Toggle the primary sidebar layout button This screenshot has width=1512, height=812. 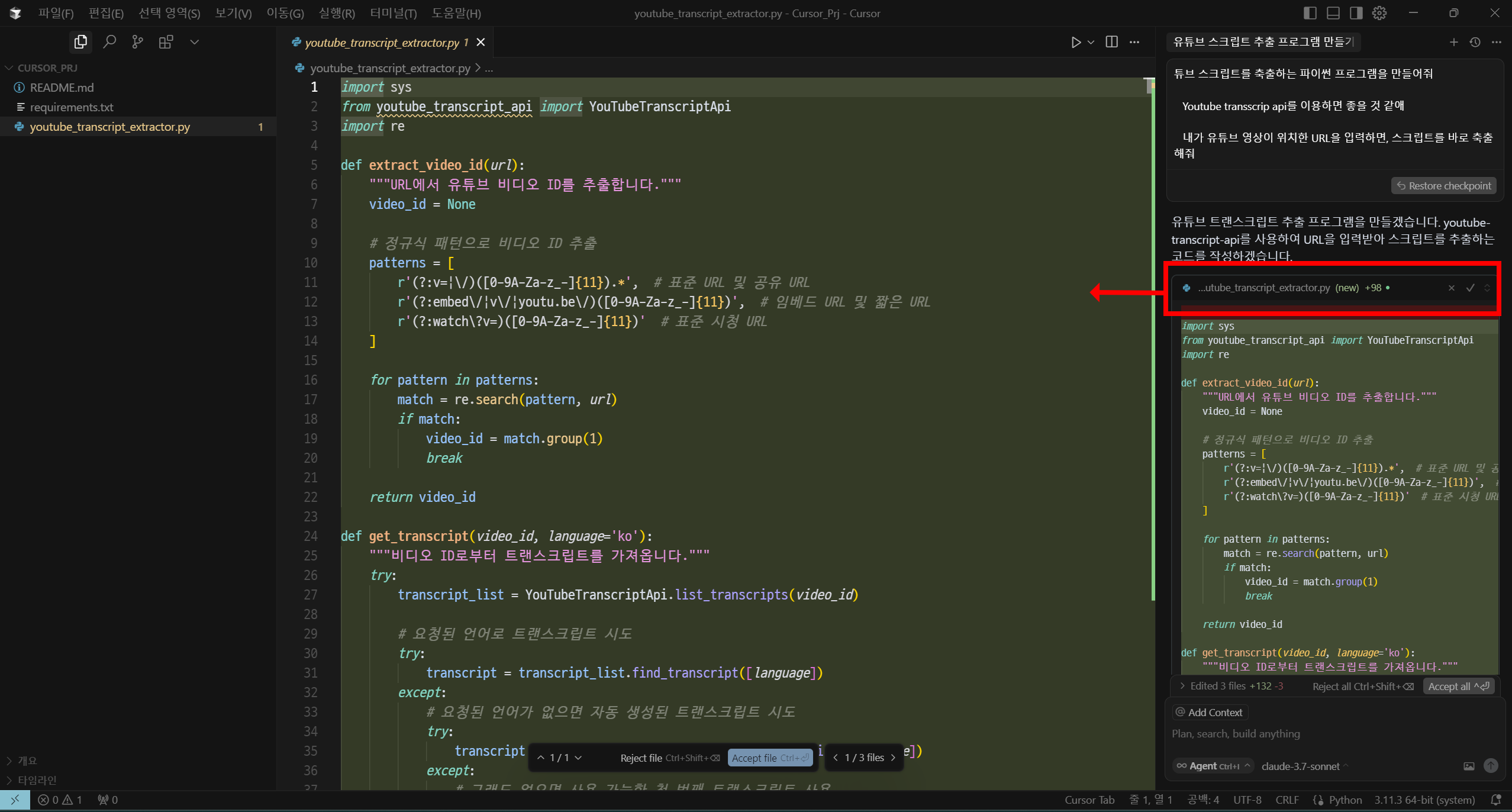[x=1310, y=13]
